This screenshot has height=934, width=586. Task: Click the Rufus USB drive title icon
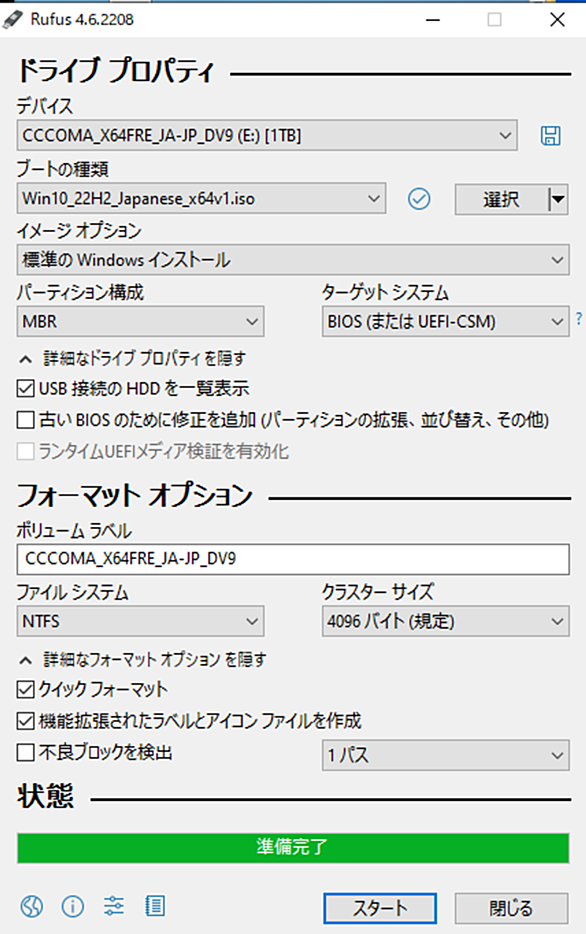point(13,20)
